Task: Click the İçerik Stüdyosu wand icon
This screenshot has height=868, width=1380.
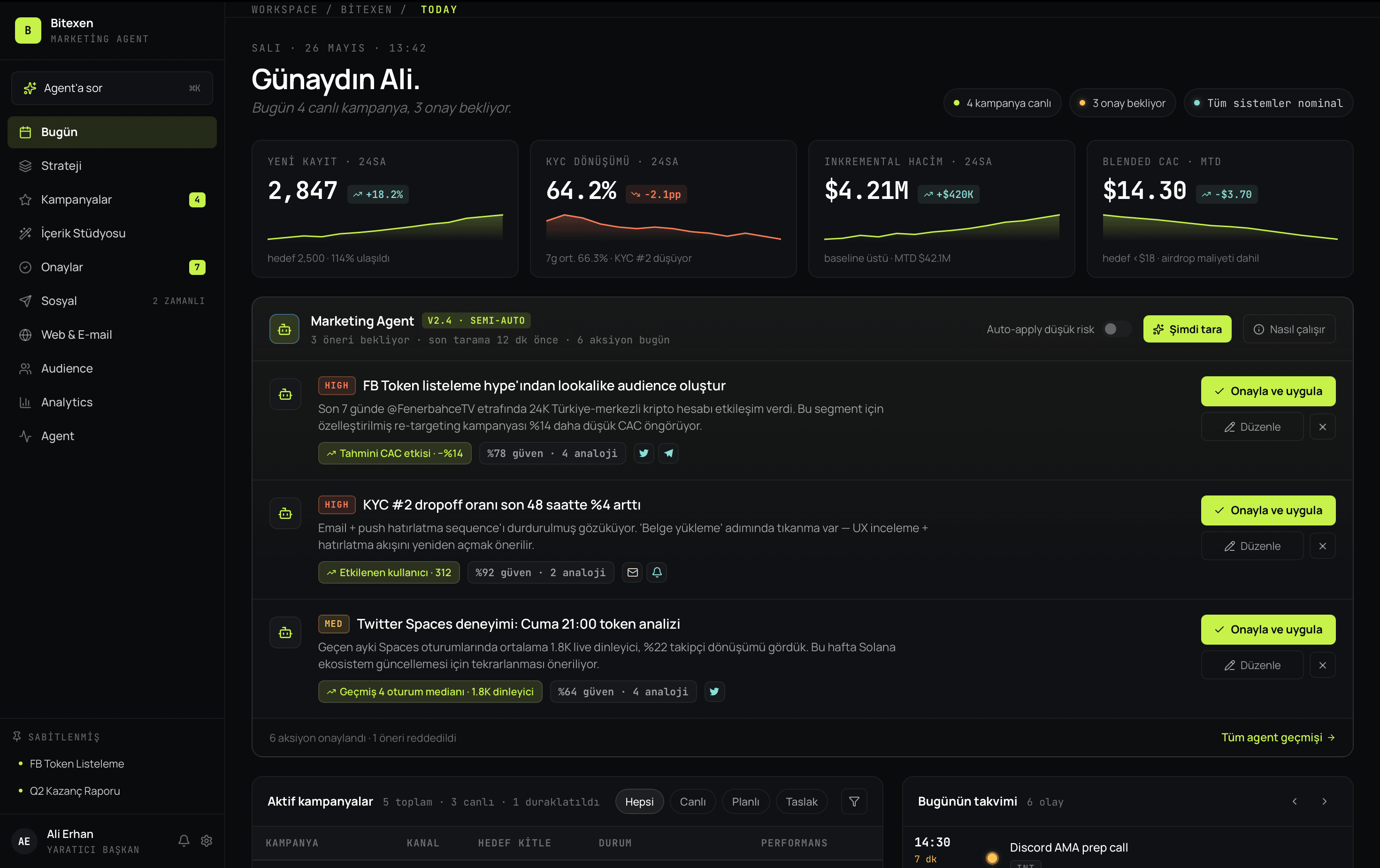Action: (25, 234)
